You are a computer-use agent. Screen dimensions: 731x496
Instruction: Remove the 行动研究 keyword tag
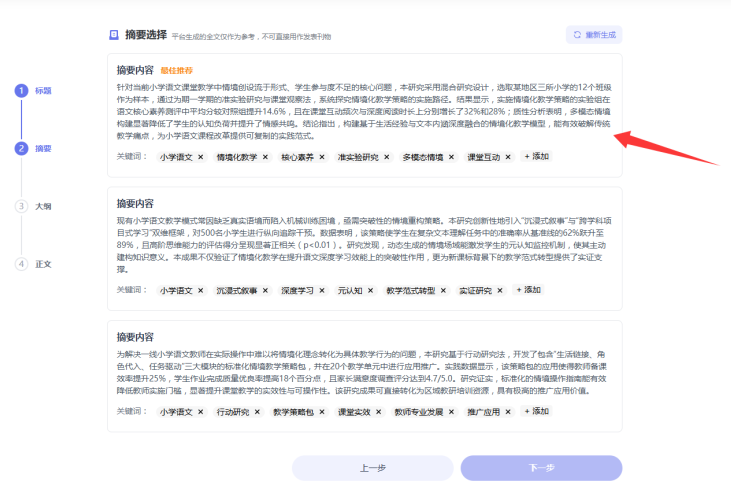pos(257,412)
